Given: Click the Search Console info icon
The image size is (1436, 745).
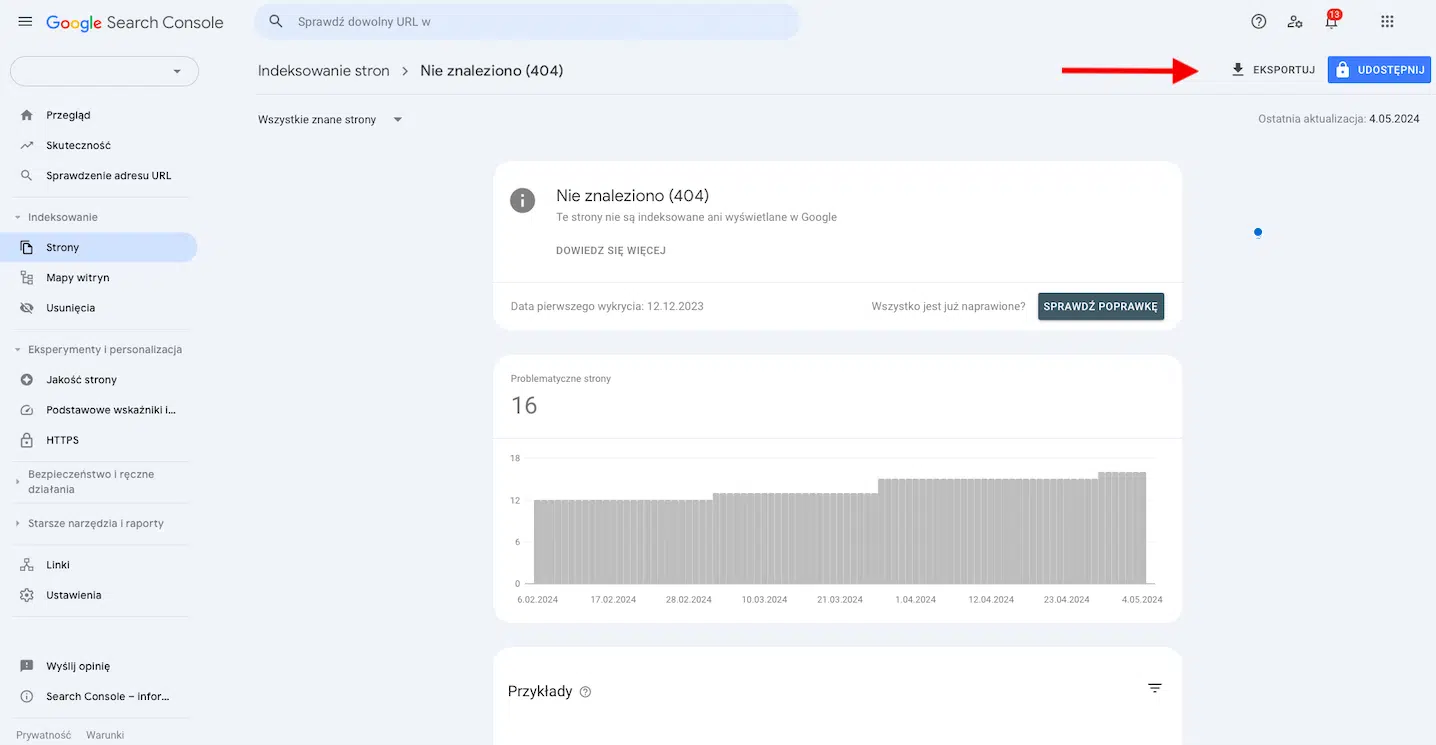Looking at the screenshot, I should coord(27,696).
